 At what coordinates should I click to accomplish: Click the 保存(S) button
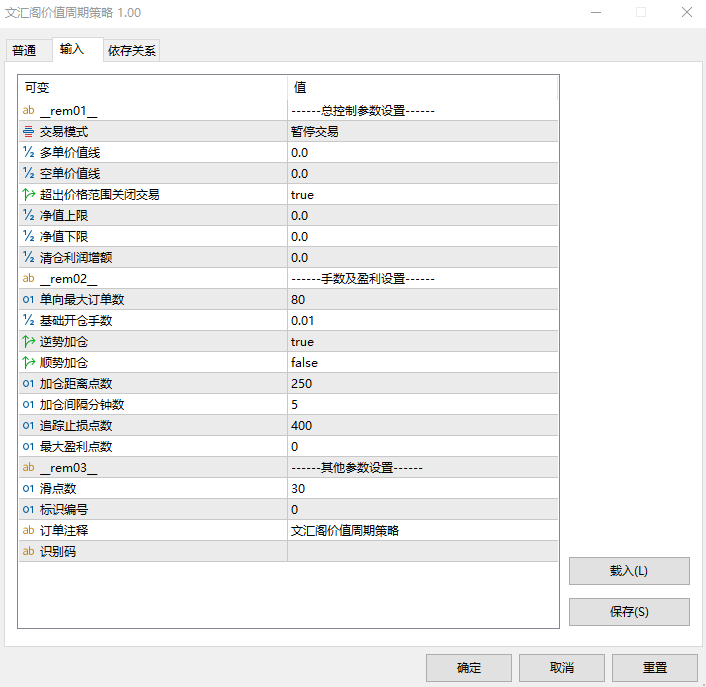pos(628,612)
